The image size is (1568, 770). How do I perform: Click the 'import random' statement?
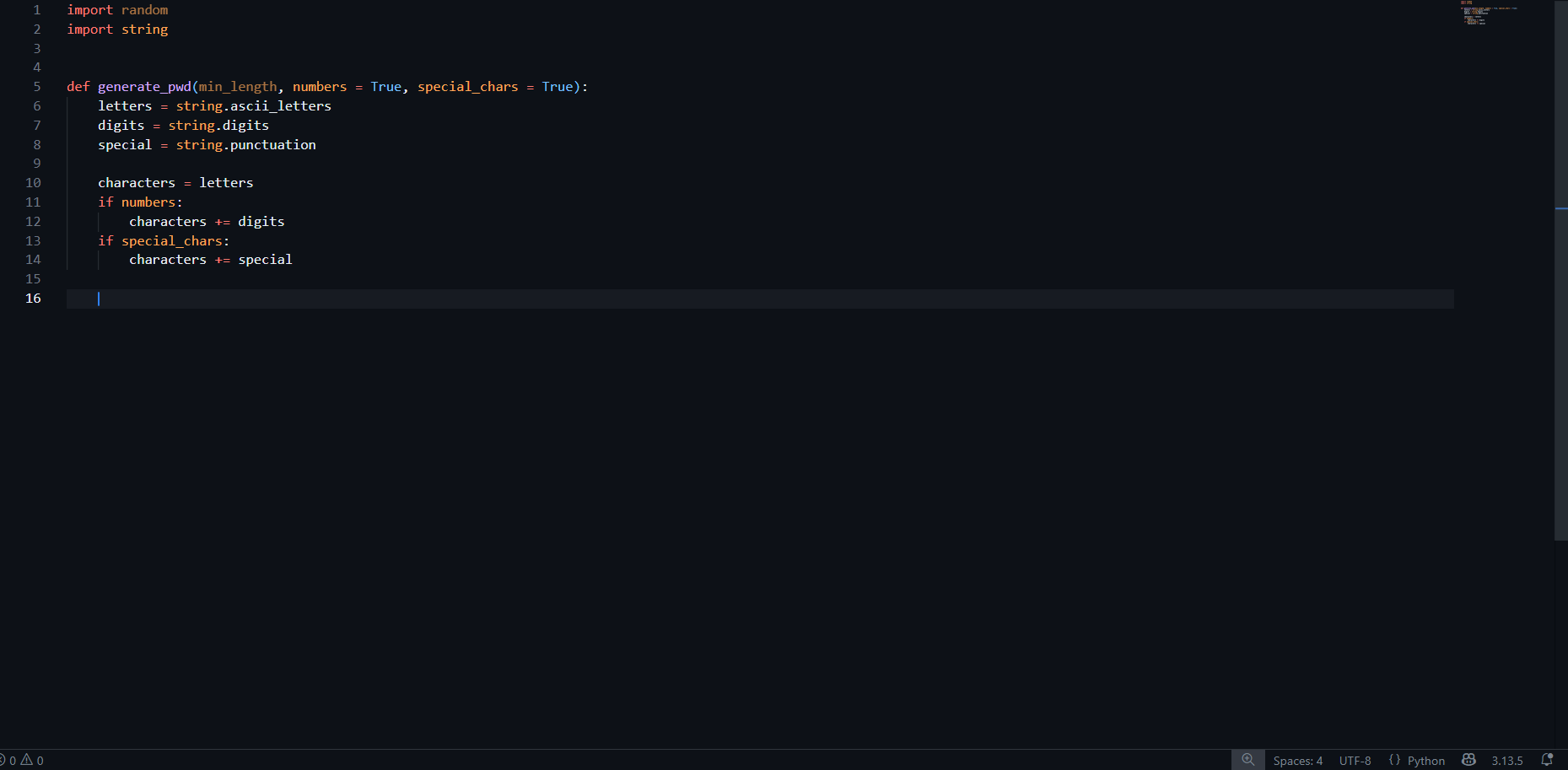(x=117, y=10)
